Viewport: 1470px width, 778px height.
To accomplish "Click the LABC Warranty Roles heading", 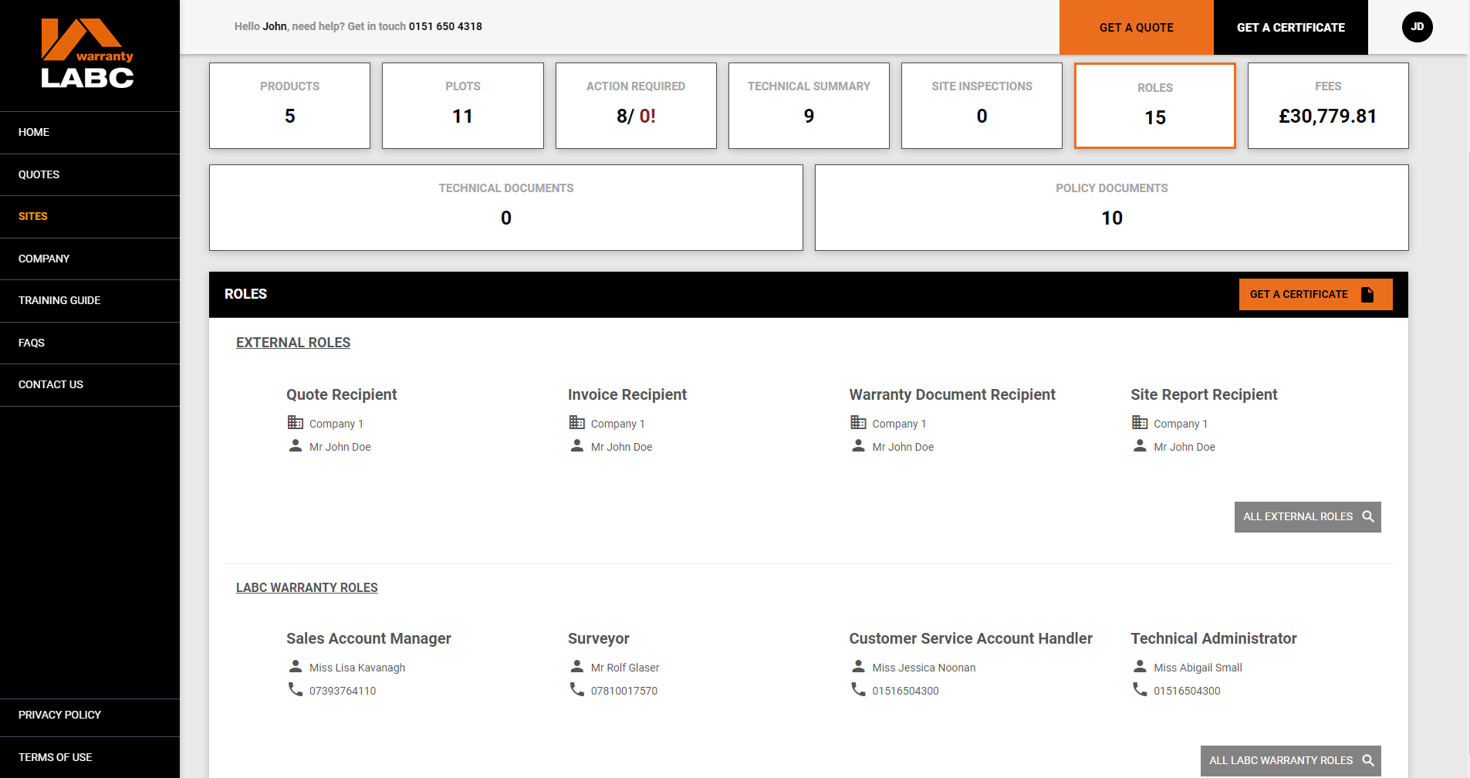I will coord(307,588).
